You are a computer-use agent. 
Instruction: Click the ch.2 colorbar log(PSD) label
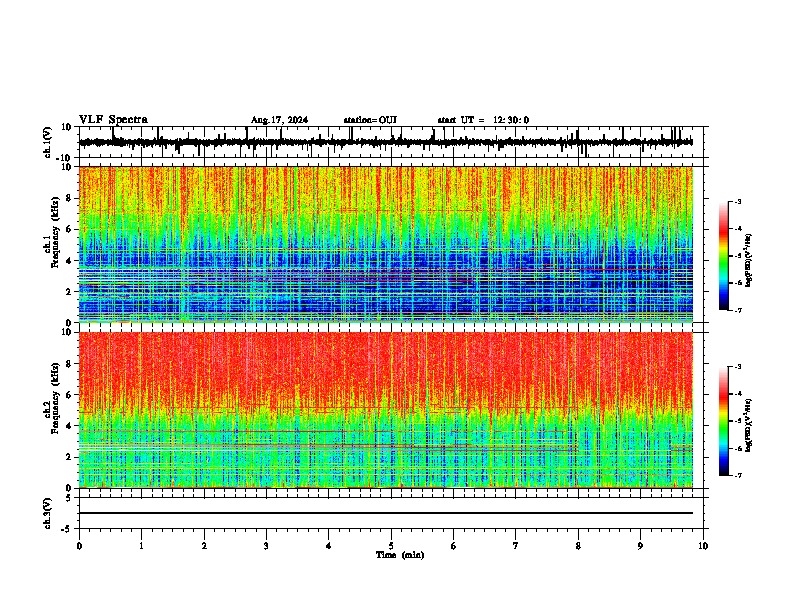[748, 425]
